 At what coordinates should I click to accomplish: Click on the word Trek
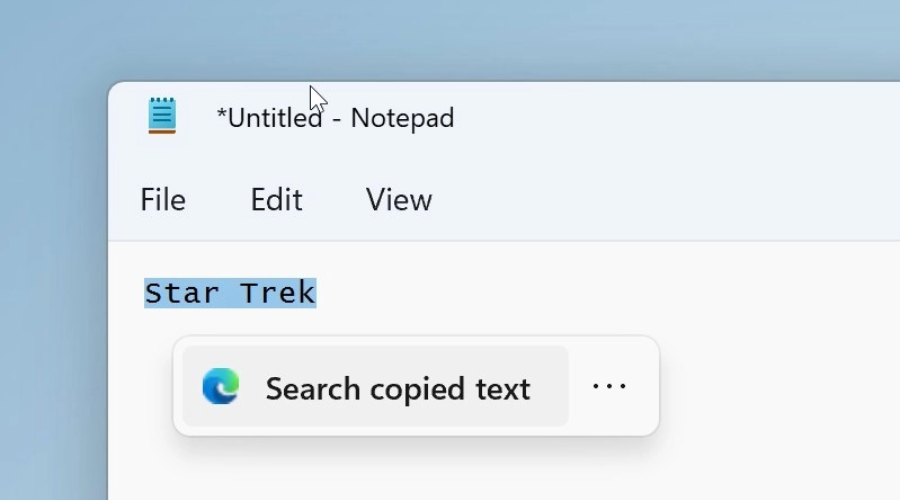(278, 293)
